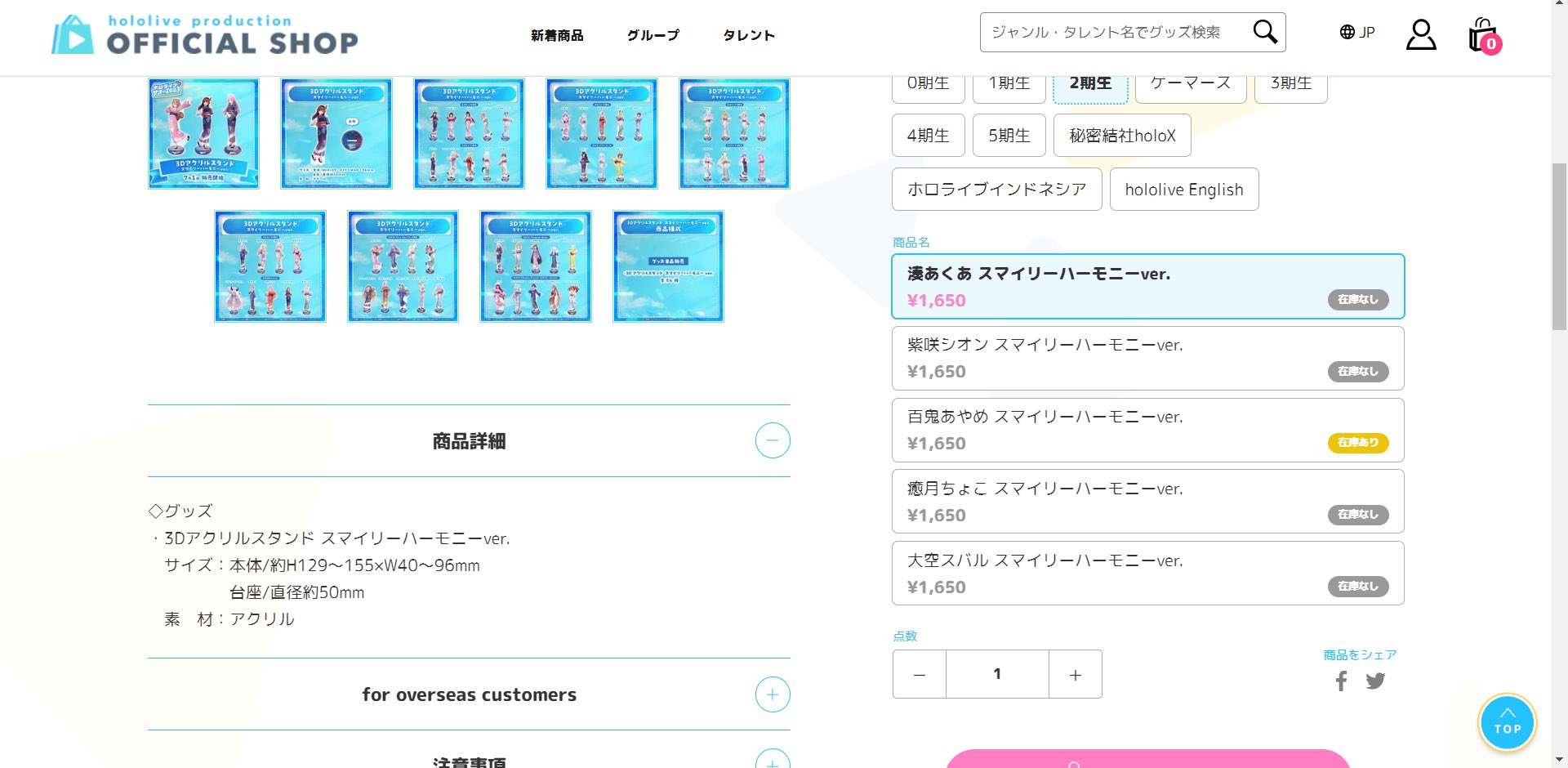
Task: Share product on Twitter
Action: [1375, 681]
